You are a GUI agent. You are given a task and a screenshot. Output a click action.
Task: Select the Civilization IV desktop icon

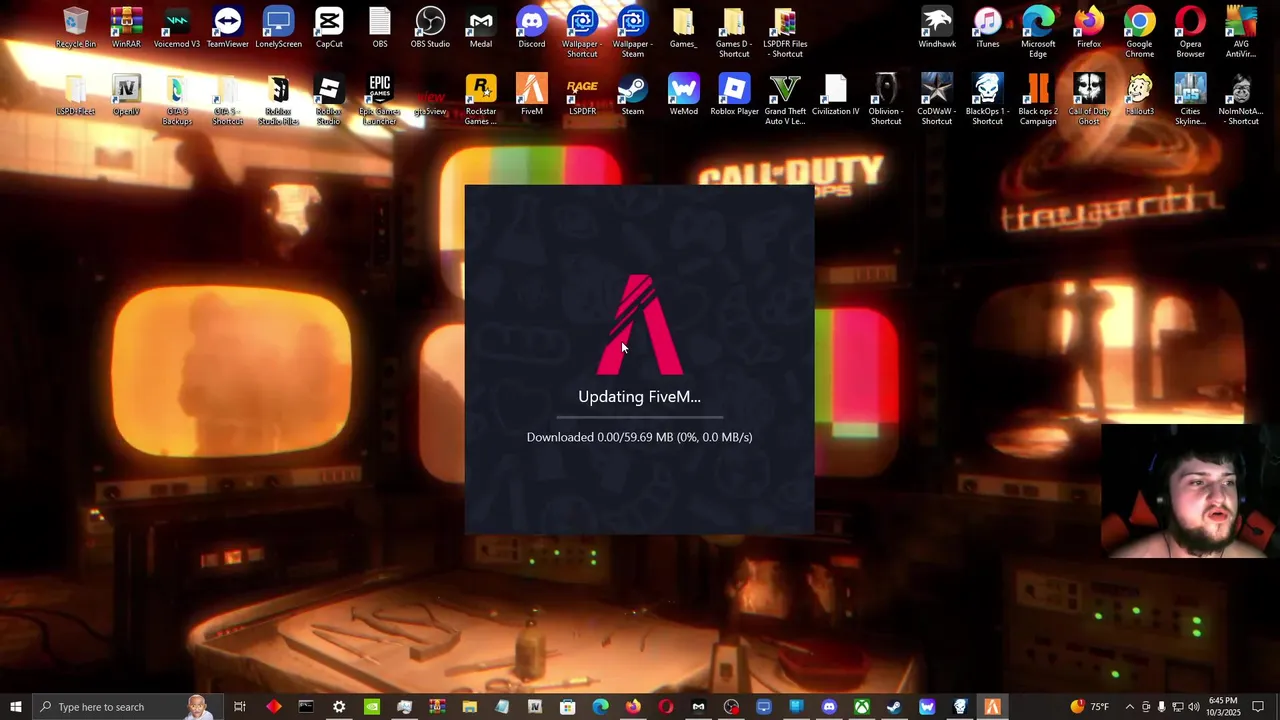(x=835, y=95)
